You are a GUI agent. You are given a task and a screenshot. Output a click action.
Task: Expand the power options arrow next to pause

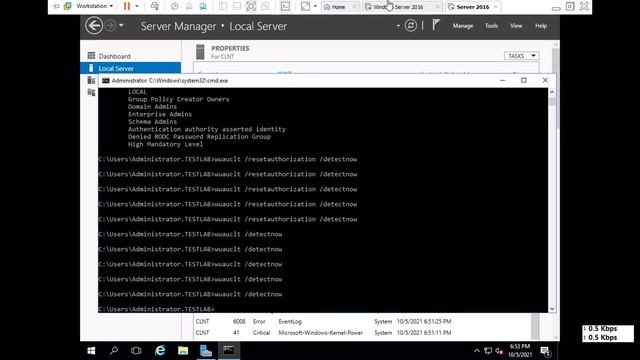pyautogui.click(x=137, y=6)
